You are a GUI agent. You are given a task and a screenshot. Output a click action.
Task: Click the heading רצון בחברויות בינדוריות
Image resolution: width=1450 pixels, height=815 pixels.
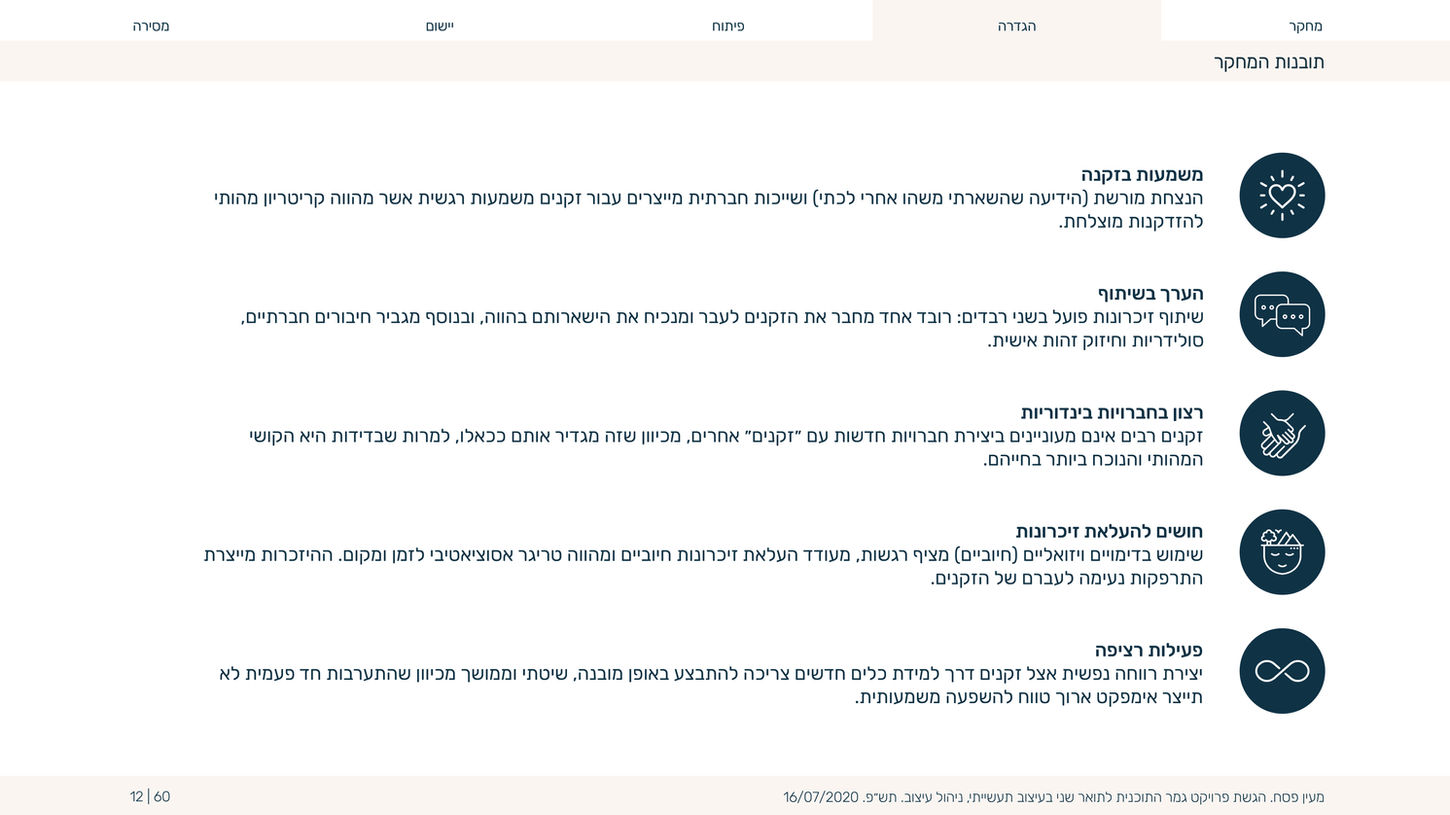1112,413
